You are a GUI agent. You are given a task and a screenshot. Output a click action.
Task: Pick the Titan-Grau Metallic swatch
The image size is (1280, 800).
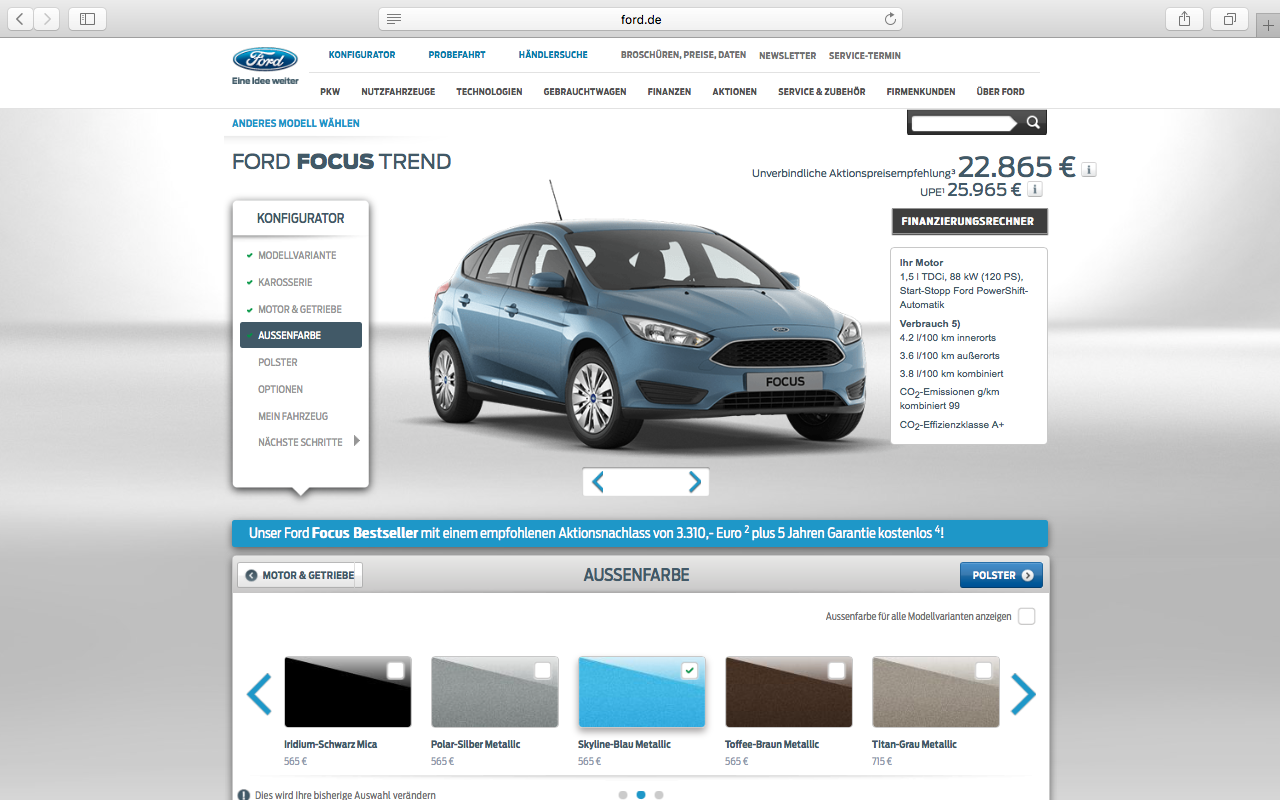(936, 692)
